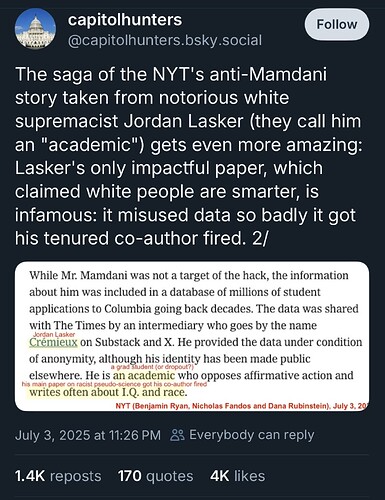
Task: View the 170 quotes list
Action: click(155, 476)
